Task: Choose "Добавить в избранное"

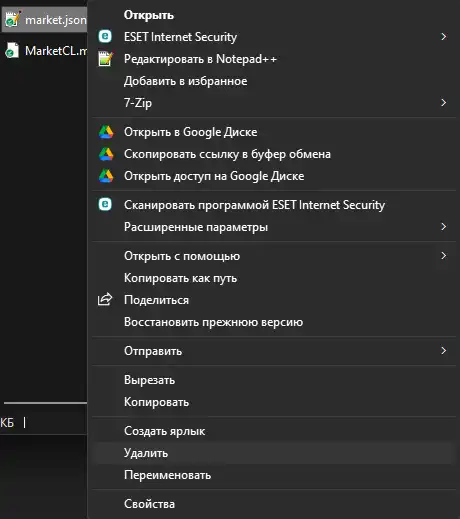Action: tap(186, 81)
